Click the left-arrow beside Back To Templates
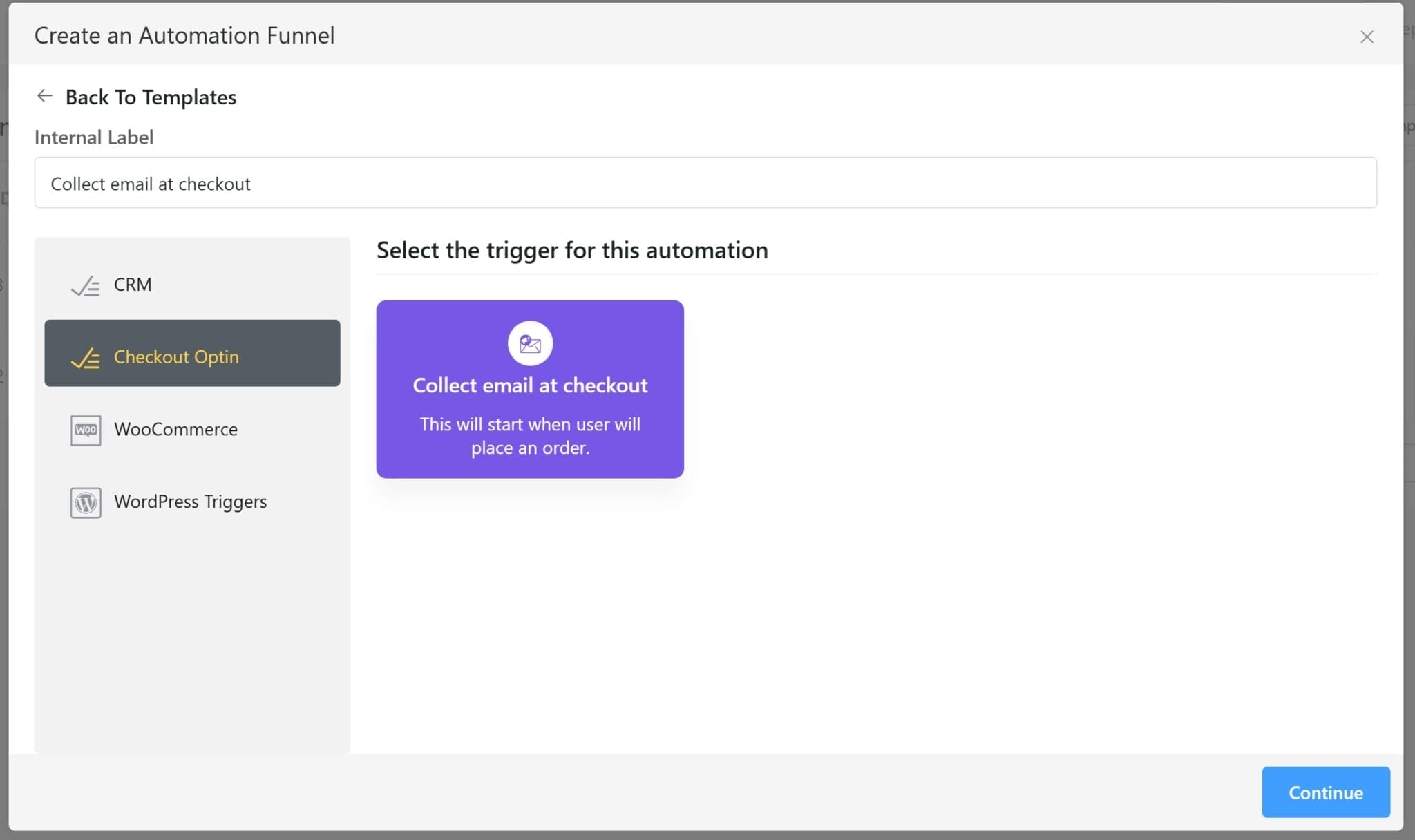Image resolution: width=1415 pixels, height=840 pixels. pyautogui.click(x=44, y=95)
